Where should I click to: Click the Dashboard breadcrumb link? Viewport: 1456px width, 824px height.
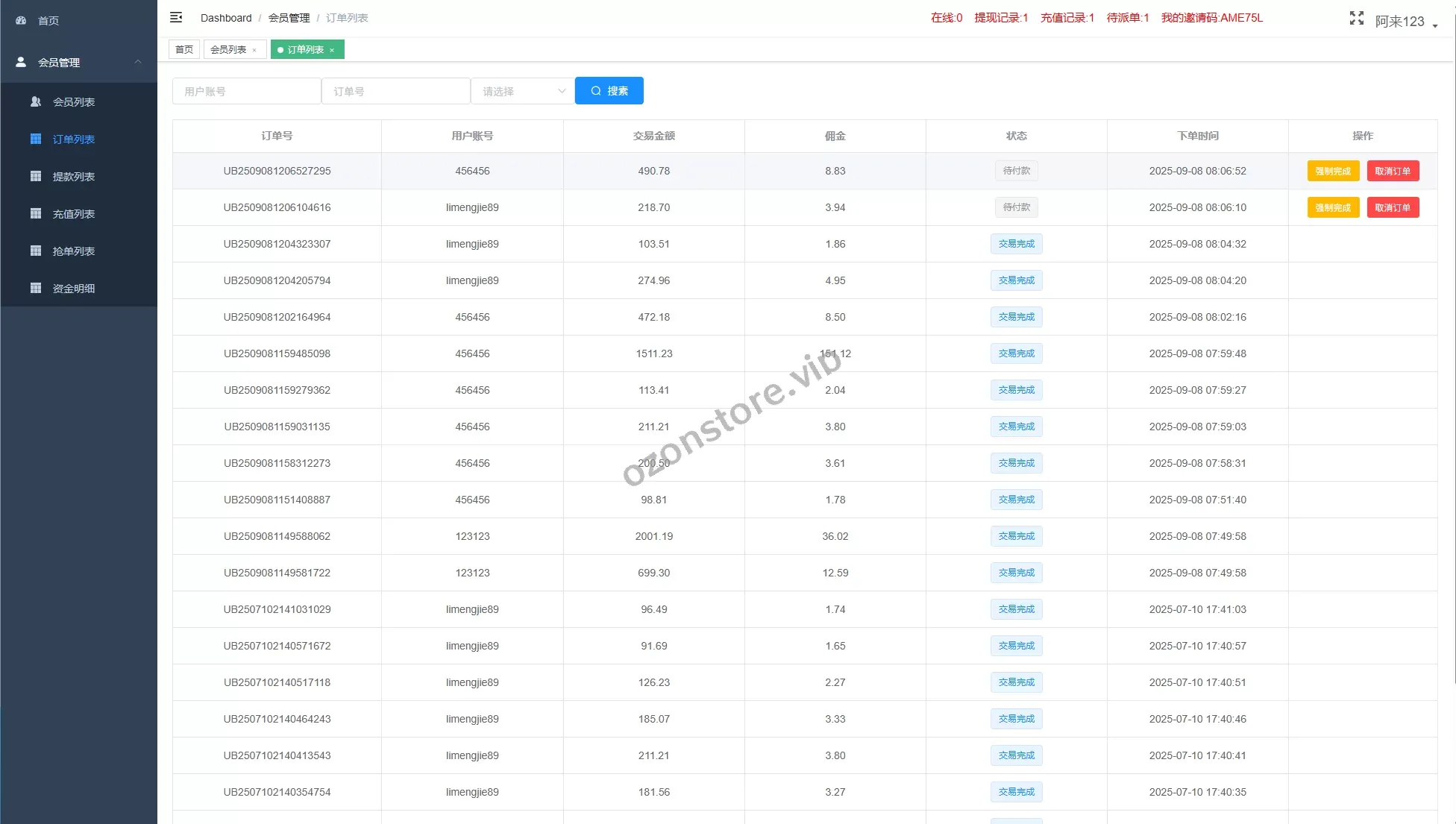pos(226,18)
